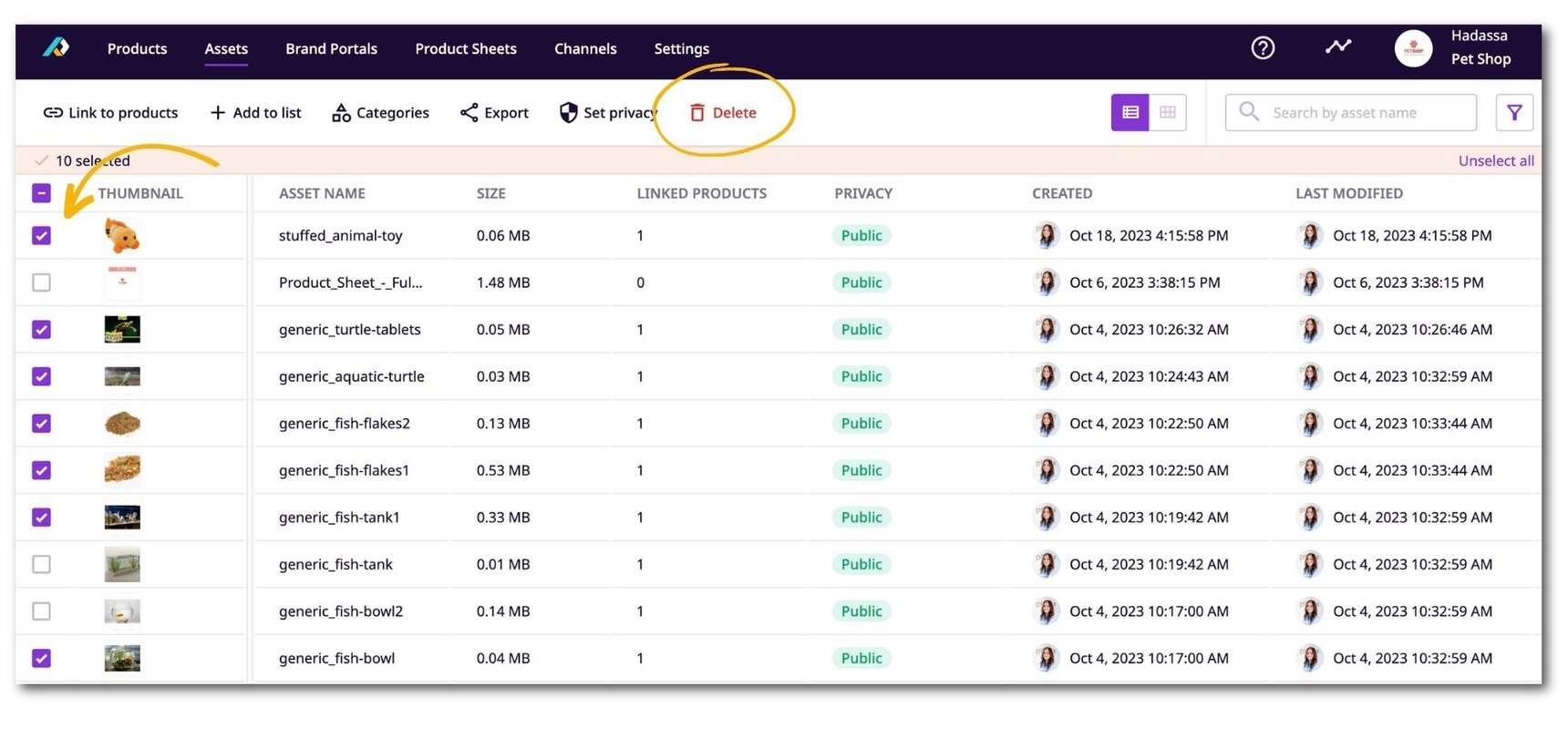Image resolution: width=1568 pixels, height=729 pixels.
Task: Uncheck the stuffed_animal-toy row checkbox
Action: point(41,236)
